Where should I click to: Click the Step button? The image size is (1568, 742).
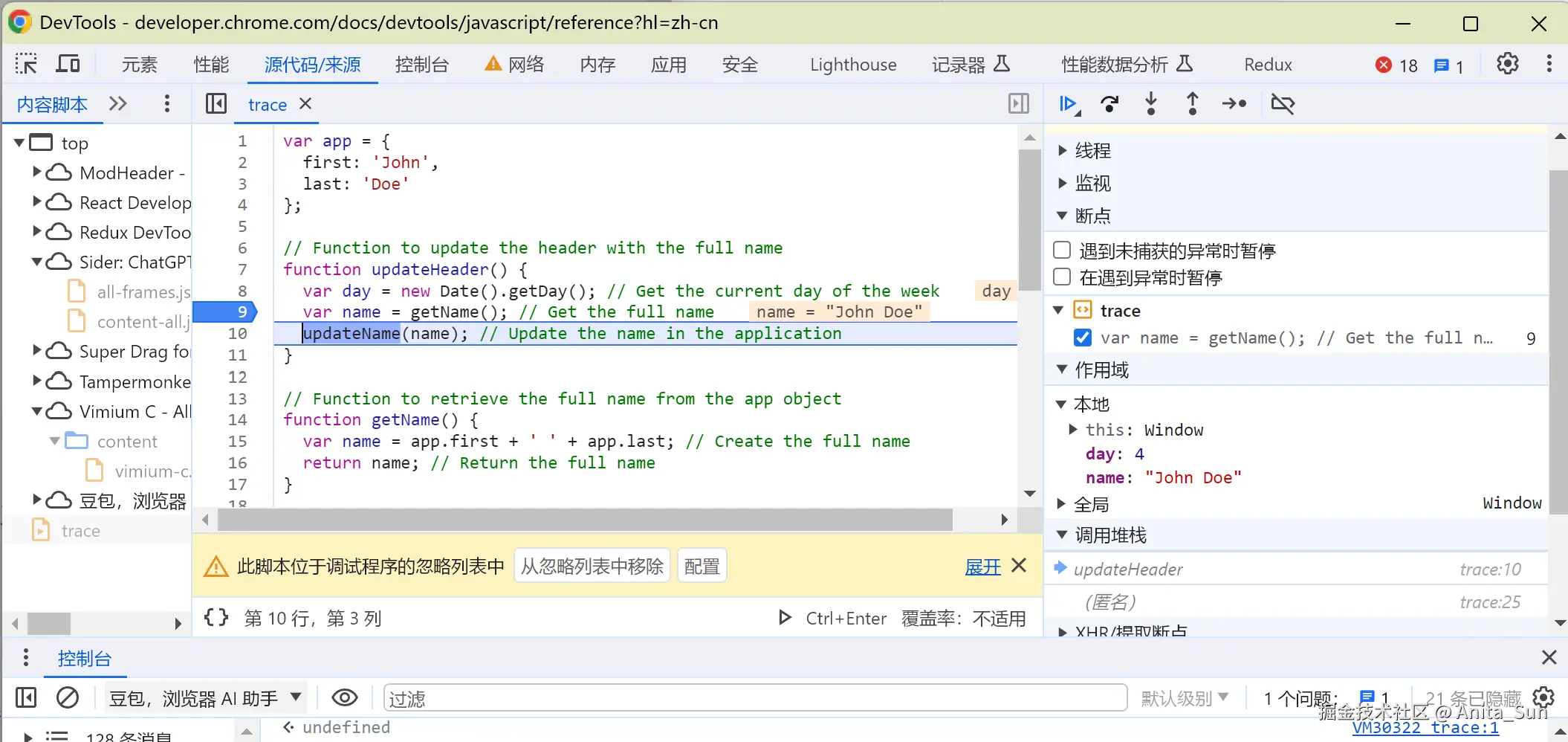point(1234,104)
